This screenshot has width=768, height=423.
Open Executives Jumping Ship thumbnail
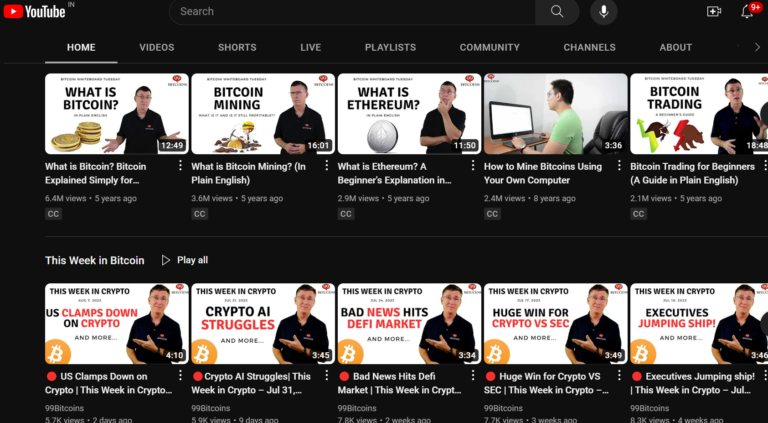coord(699,324)
